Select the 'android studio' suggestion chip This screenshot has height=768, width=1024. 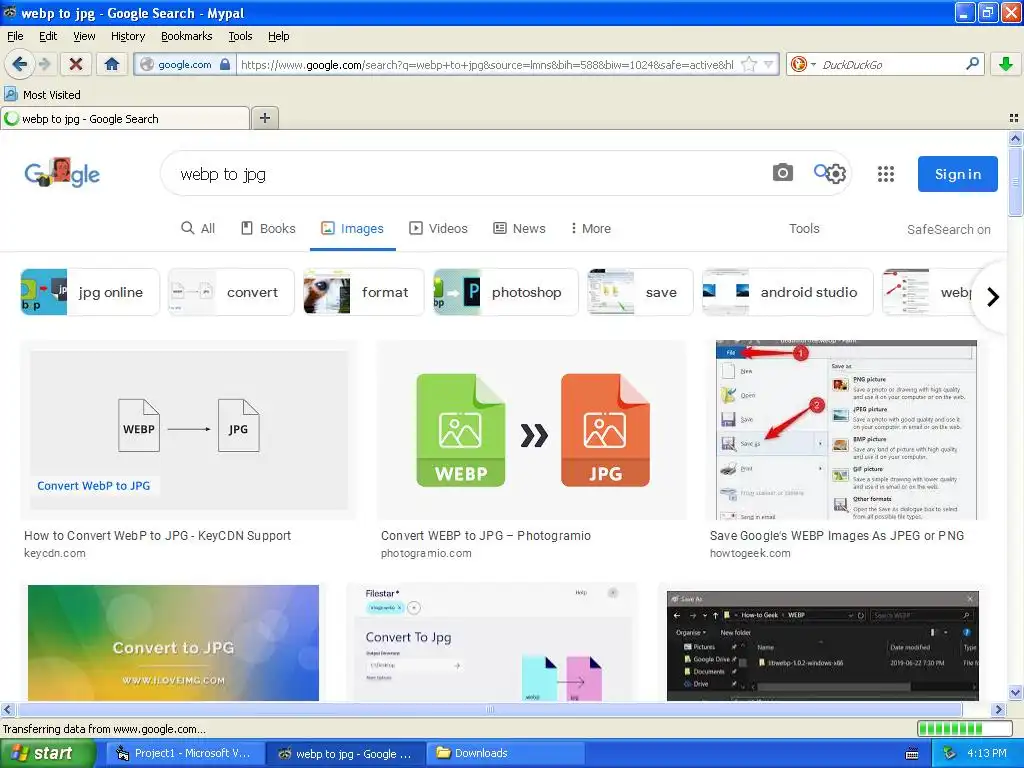[x=788, y=292]
